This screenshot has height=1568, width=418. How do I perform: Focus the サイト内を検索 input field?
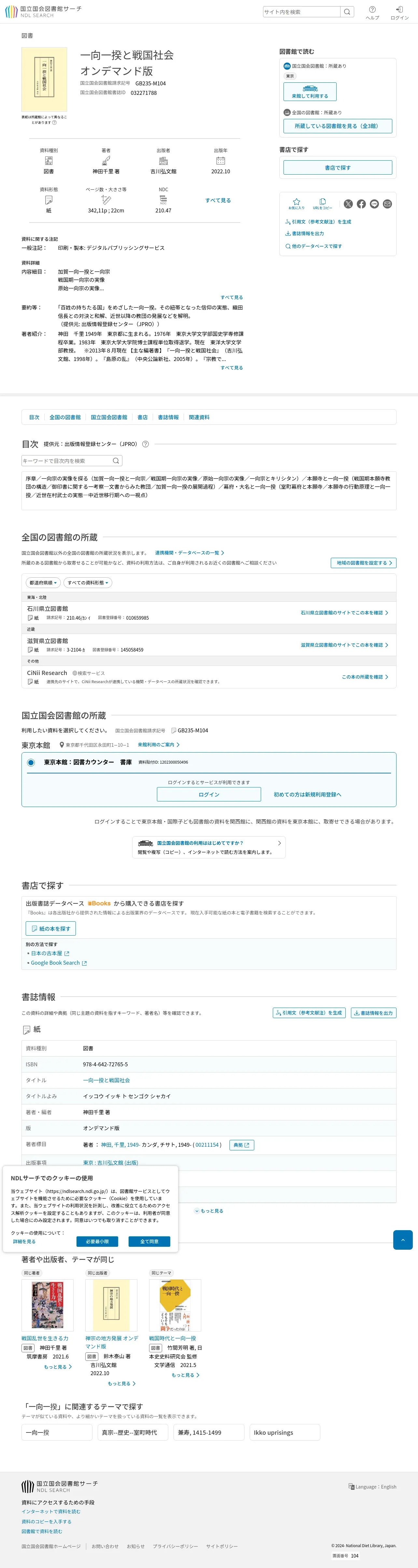click(x=301, y=11)
